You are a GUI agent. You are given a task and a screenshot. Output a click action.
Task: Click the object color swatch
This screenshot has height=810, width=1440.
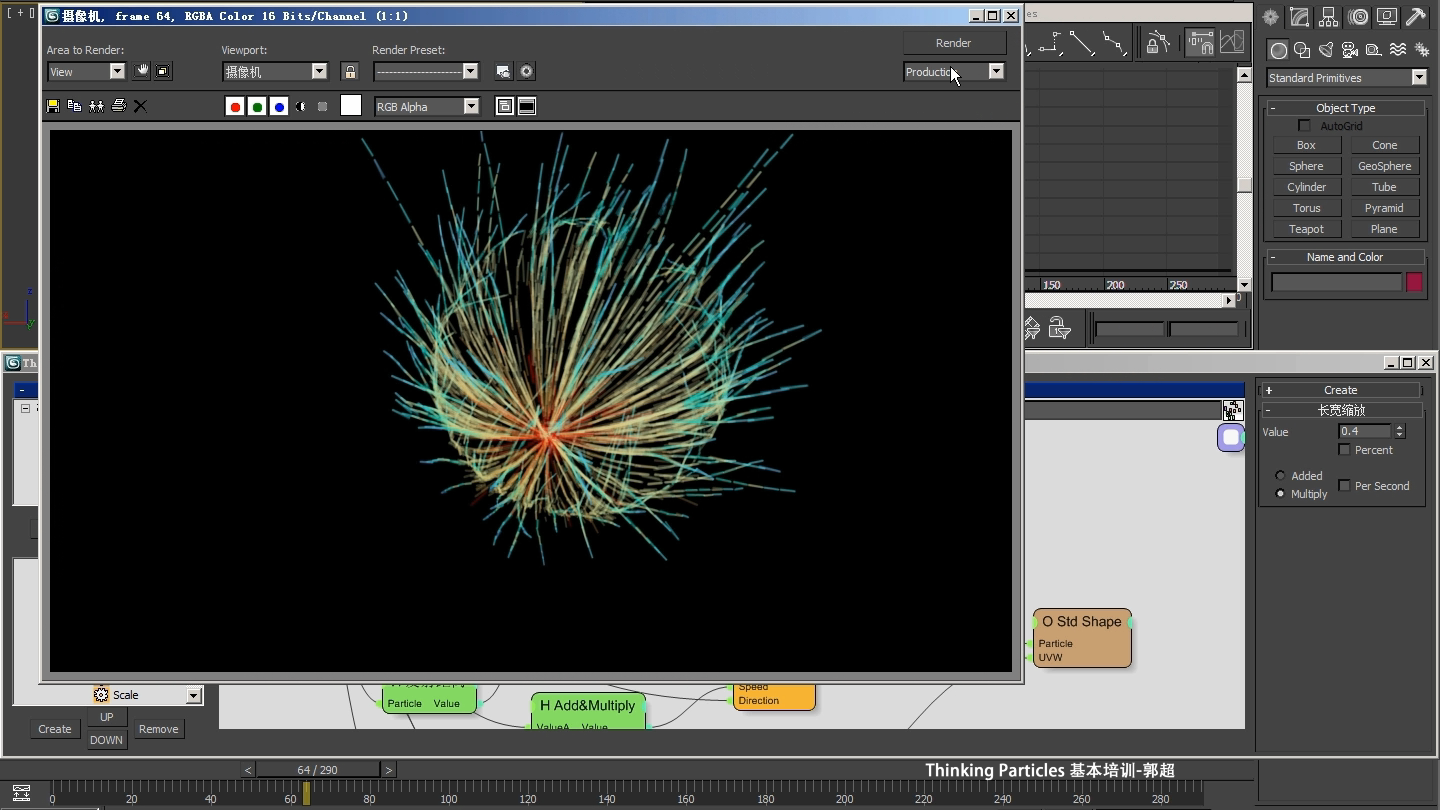point(1414,283)
